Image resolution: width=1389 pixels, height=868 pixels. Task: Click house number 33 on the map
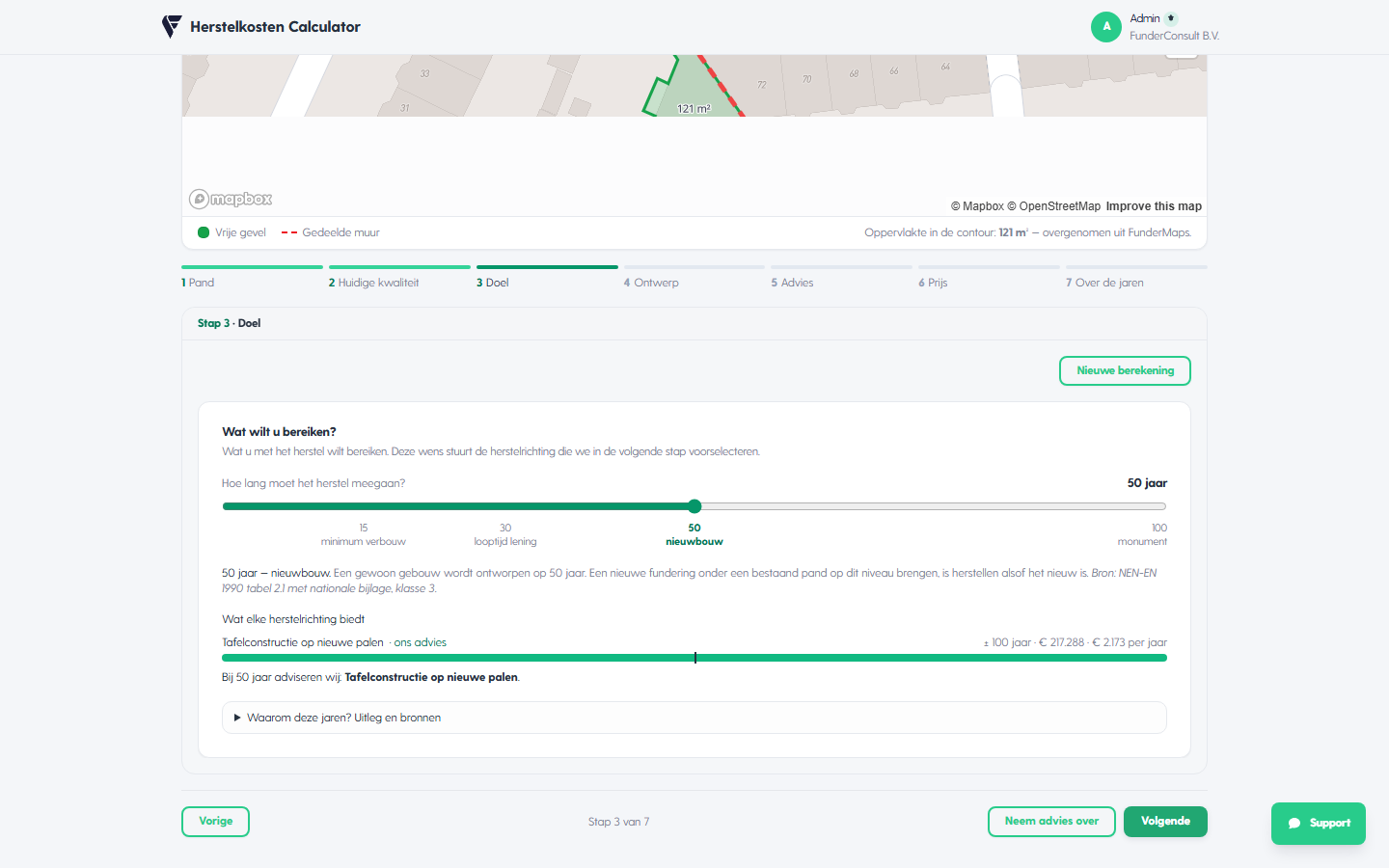424,73
